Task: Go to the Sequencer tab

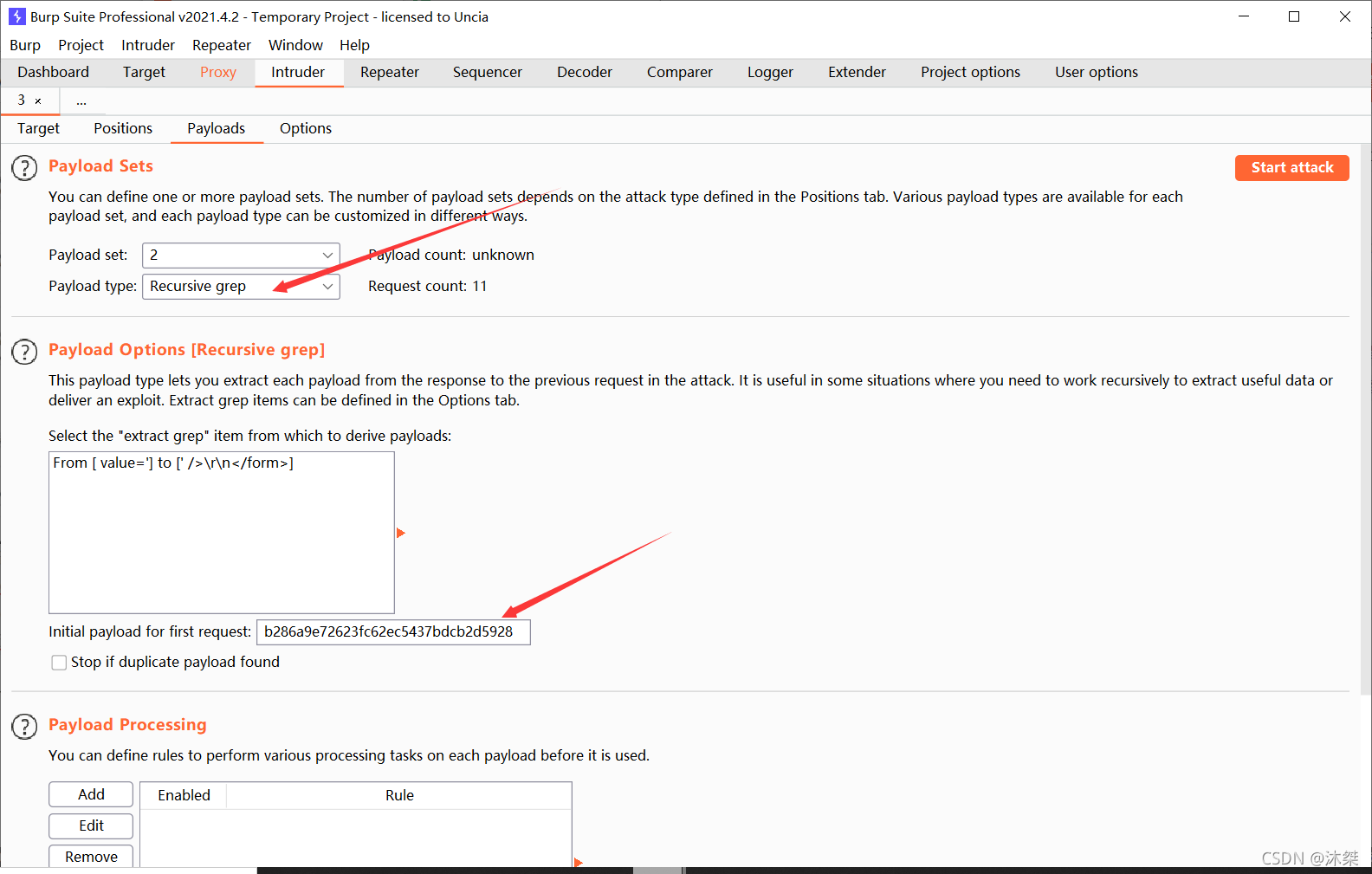Action: tap(488, 73)
